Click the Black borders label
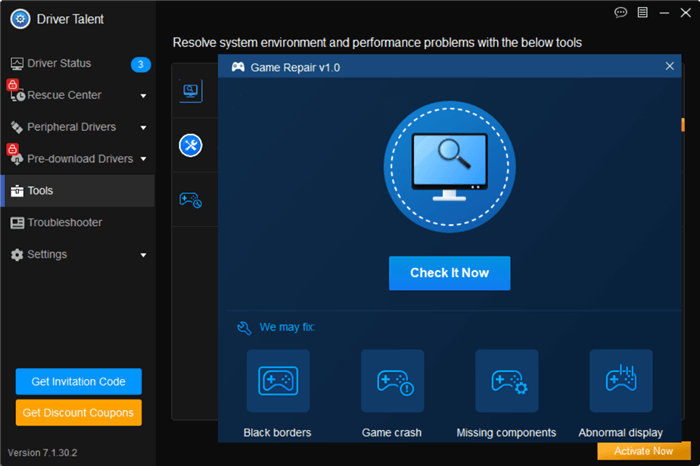The height and width of the screenshot is (466, 700). pyautogui.click(x=277, y=433)
